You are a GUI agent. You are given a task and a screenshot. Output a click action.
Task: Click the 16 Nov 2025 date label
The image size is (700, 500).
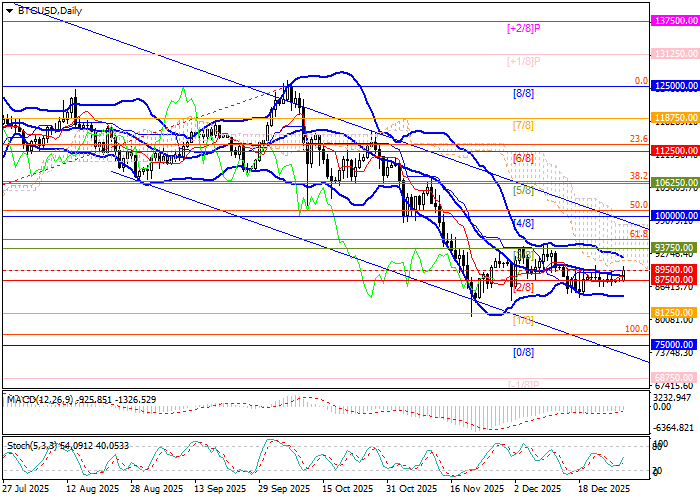(477, 489)
